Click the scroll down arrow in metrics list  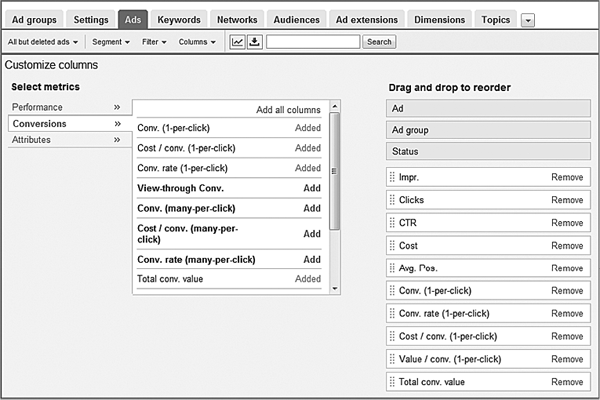pyautogui.click(x=334, y=289)
